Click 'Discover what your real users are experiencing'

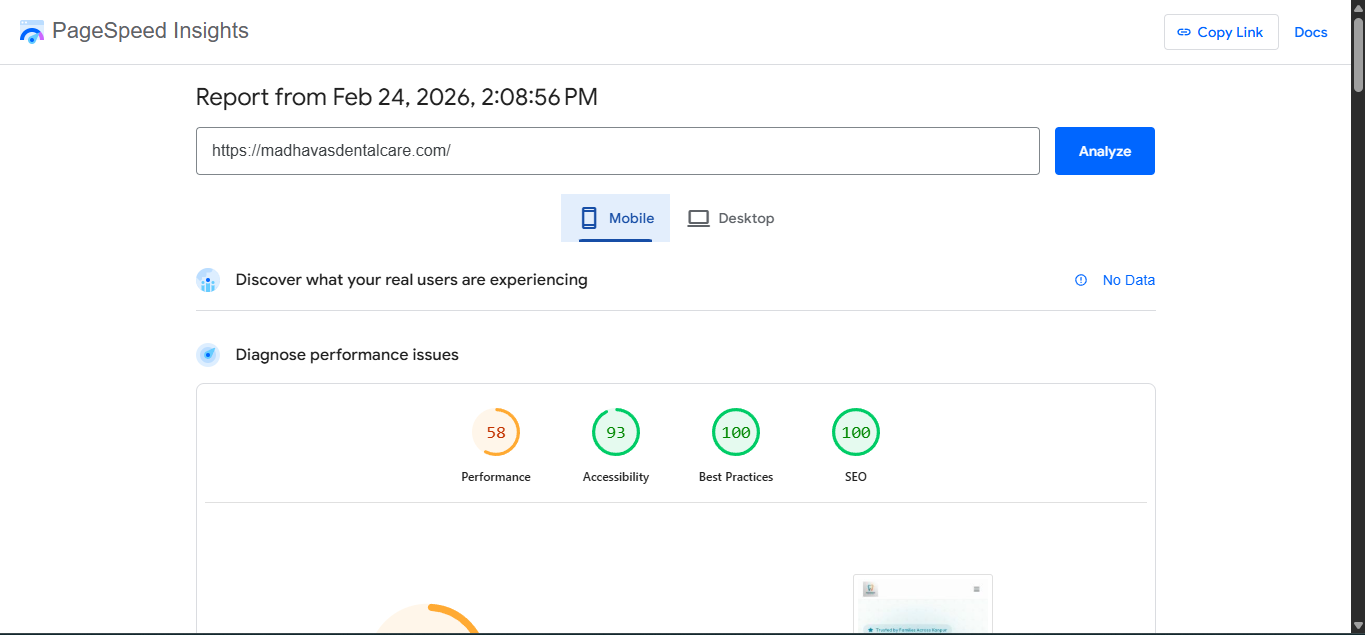coord(412,280)
